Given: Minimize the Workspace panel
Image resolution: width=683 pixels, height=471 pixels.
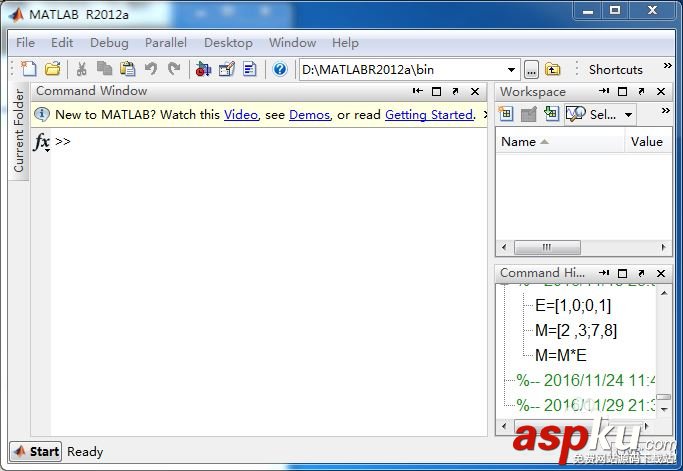Looking at the screenshot, I should 604,91.
